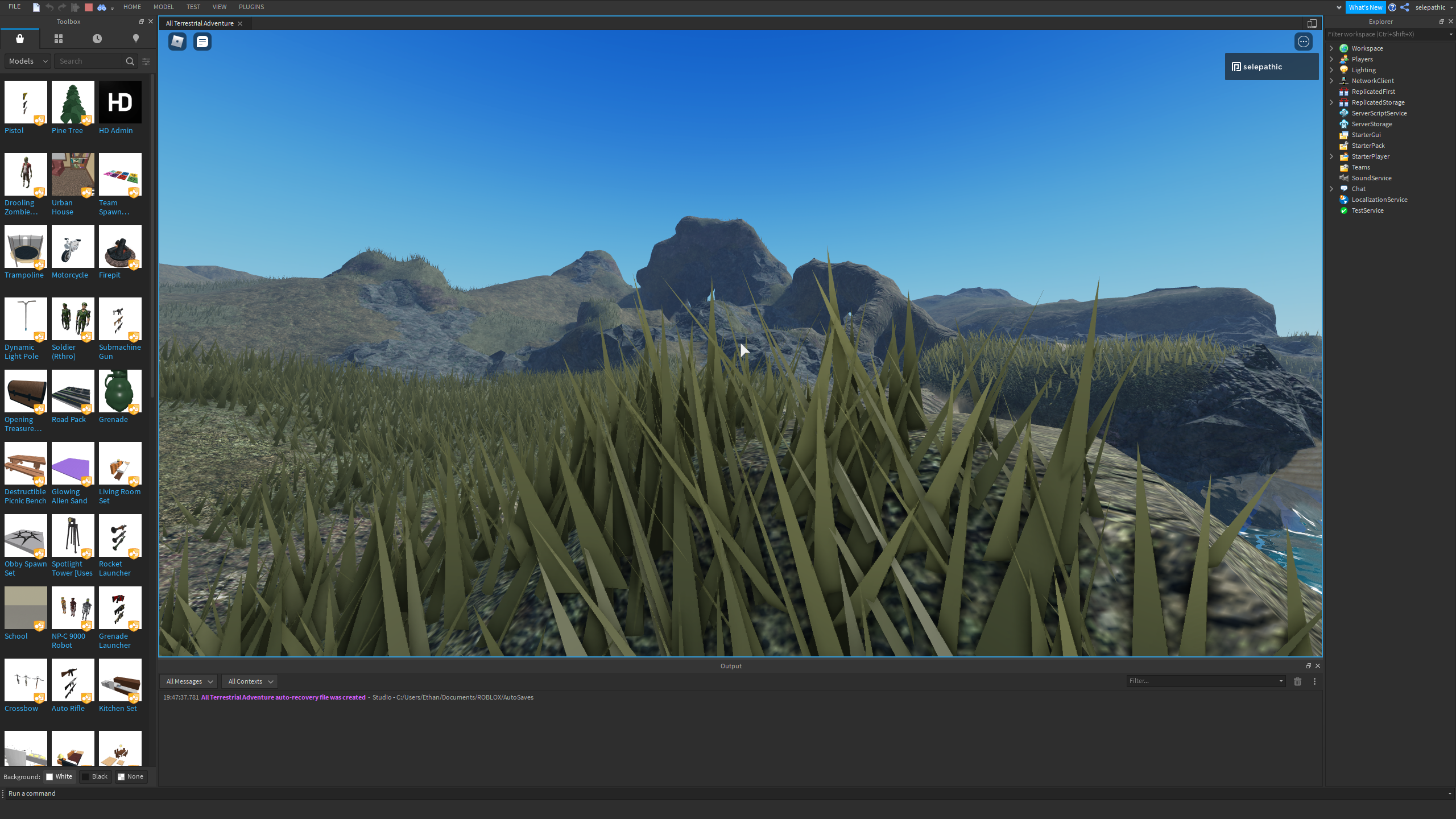Image resolution: width=1456 pixels, height=819 pixels.
Task: Click the red Stop playtest button
Action: tap(88, 7)
